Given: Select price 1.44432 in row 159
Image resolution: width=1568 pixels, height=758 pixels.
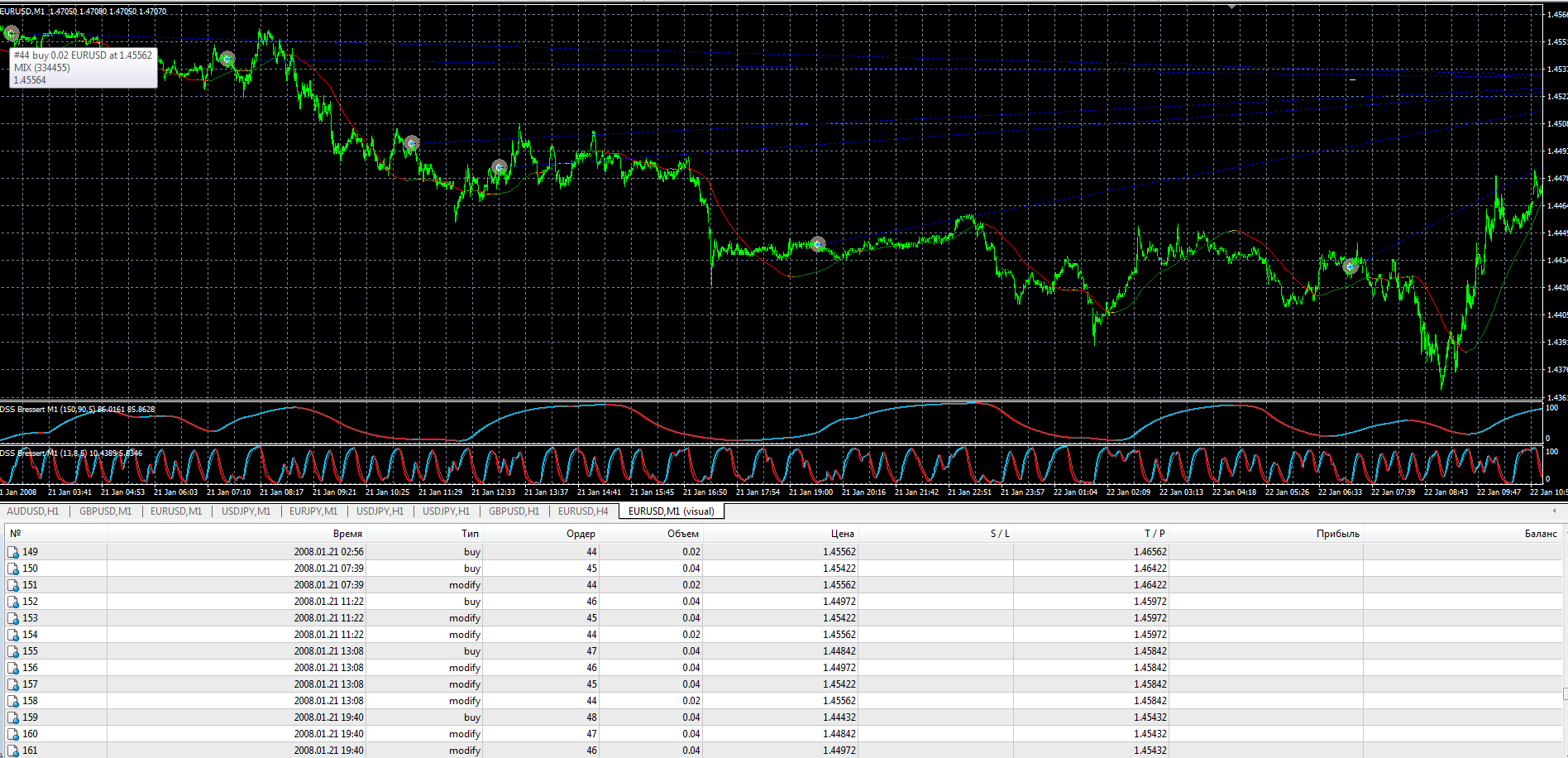Looking at the screenshot, I should 839,717.
